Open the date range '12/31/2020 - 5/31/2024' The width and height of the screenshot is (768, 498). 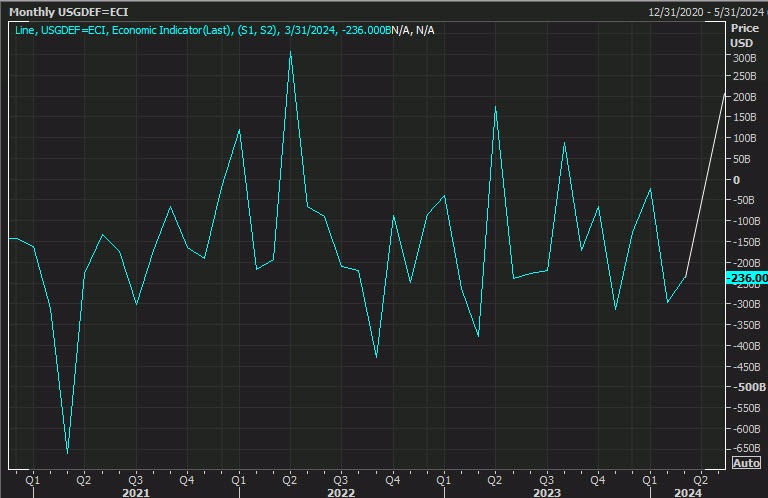[x=706, y=12]
